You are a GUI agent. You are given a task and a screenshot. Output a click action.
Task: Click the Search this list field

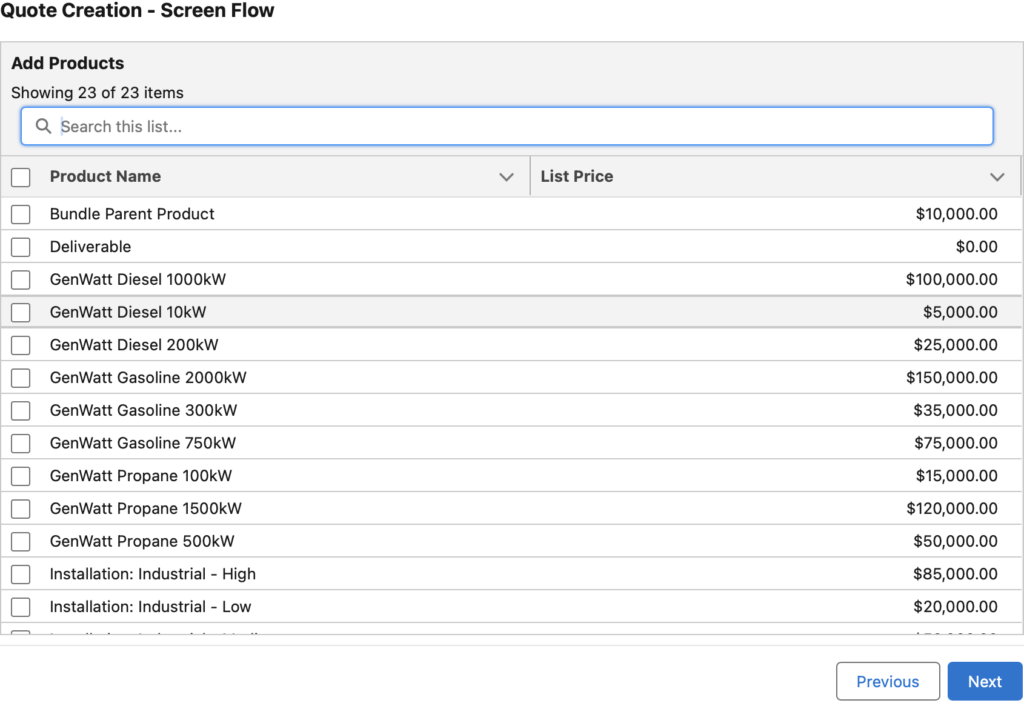(400, 126)
